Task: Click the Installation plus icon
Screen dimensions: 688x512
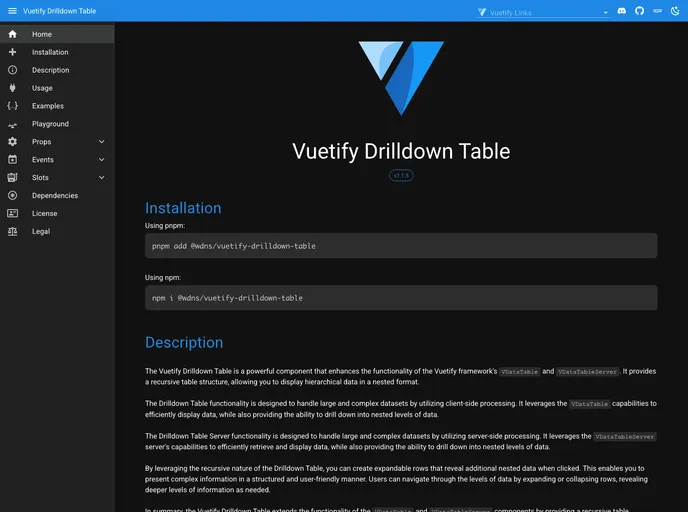Action: point(12,52)
